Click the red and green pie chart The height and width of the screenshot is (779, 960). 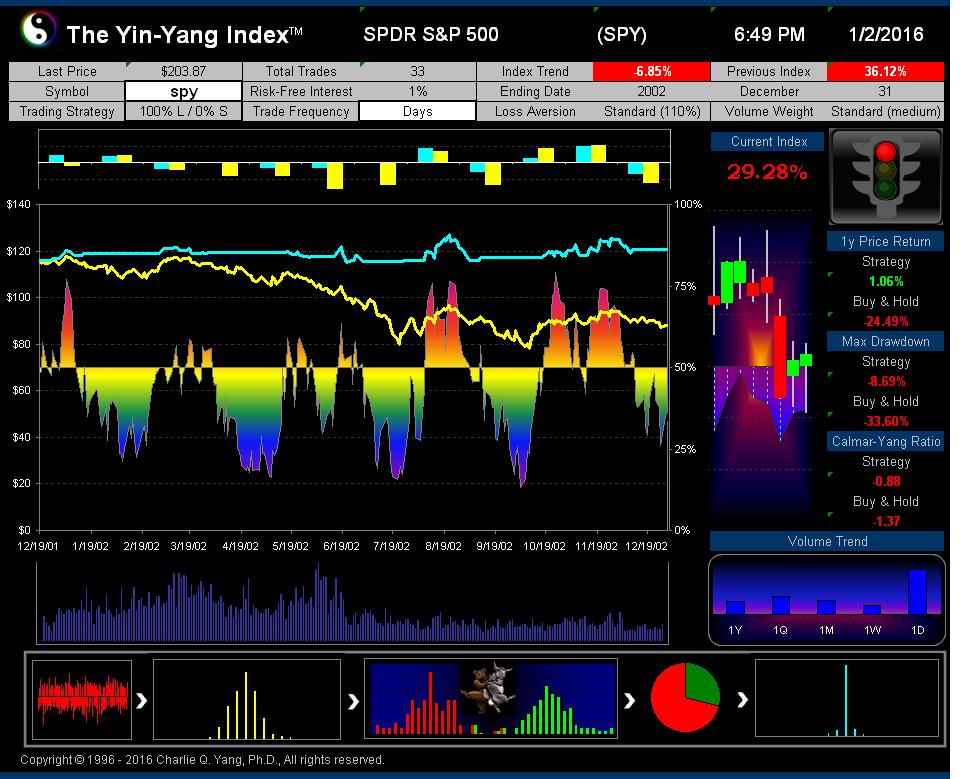685,697
